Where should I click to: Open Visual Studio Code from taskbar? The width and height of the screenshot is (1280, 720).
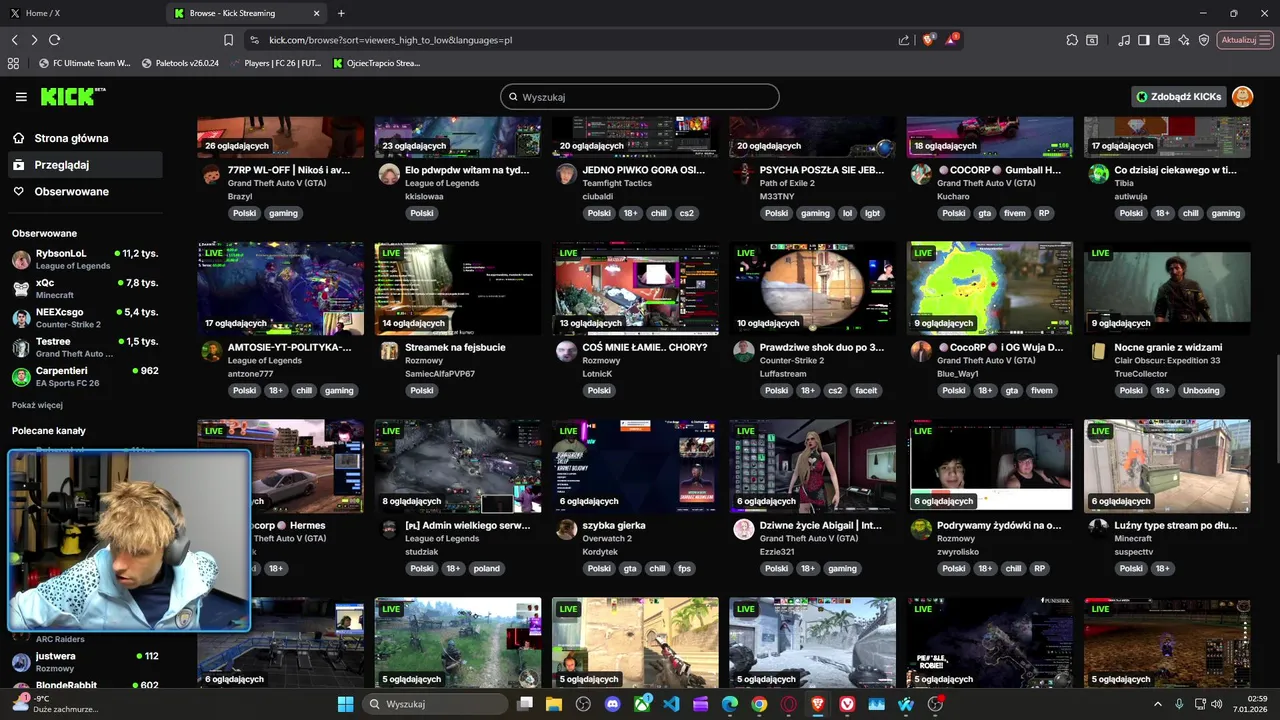pyautogui.click(x=671, y=704)
